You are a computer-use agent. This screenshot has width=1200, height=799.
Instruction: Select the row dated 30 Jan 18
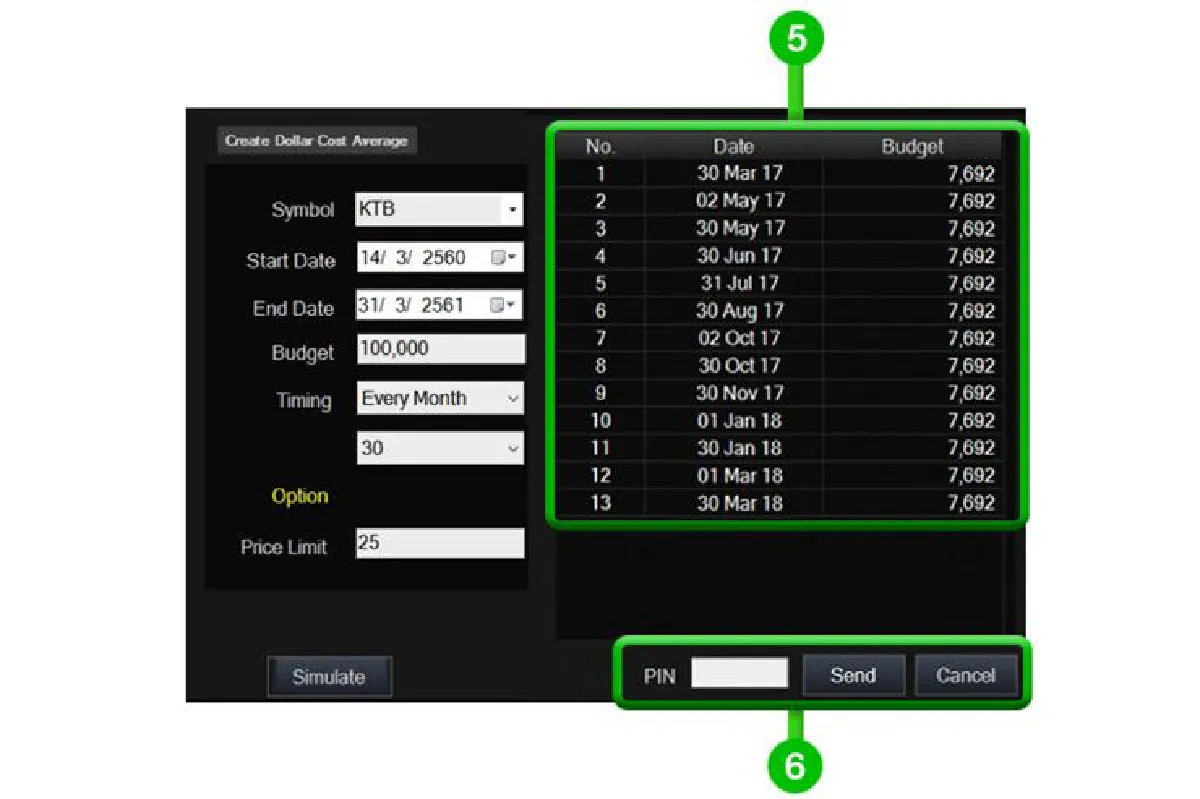[x=779, y=448]
